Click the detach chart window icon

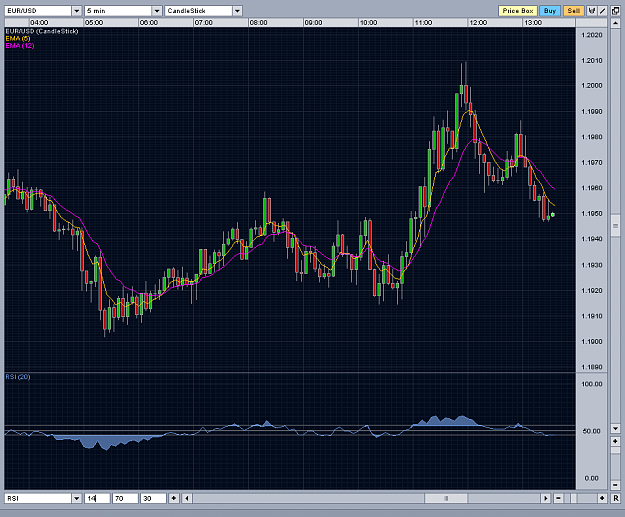pyautogui.click(x=615, y=11)
